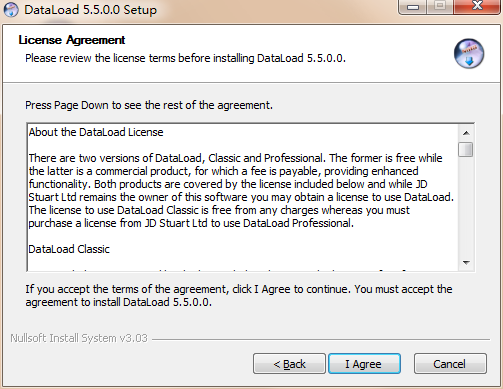The height and width of the screenshot is (389, 503).
Task: Click the 'Nullsoft Install System v3.03' label
Action: [79, 338]
